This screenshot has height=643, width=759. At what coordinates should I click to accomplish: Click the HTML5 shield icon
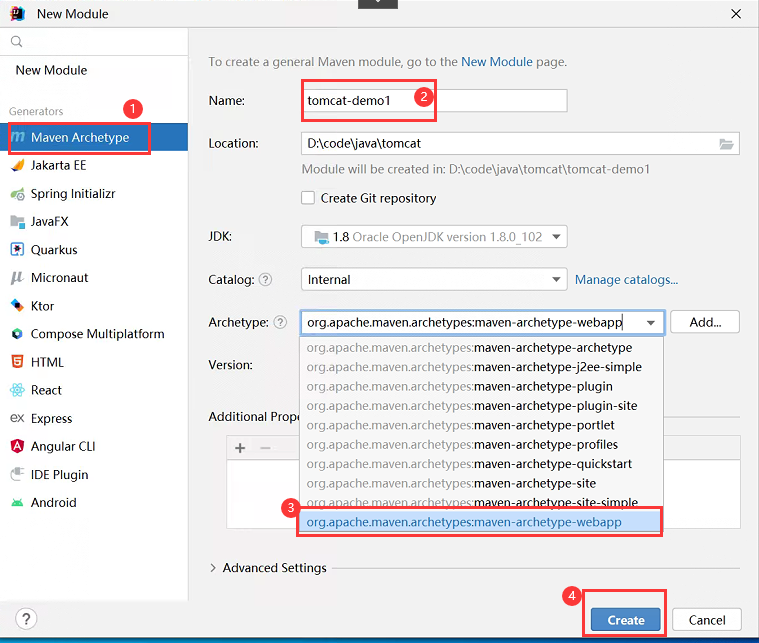(17, 362)
